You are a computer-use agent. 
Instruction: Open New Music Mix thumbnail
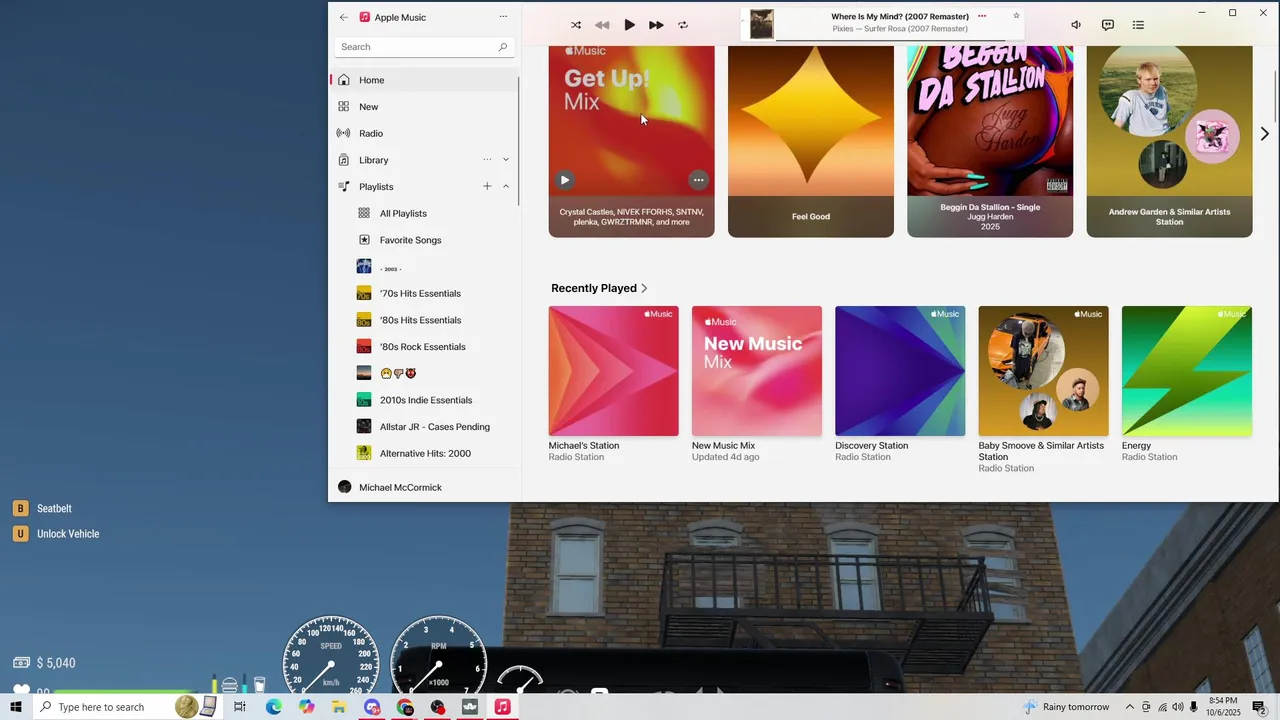pyautogui.click(x=757, y=371)
